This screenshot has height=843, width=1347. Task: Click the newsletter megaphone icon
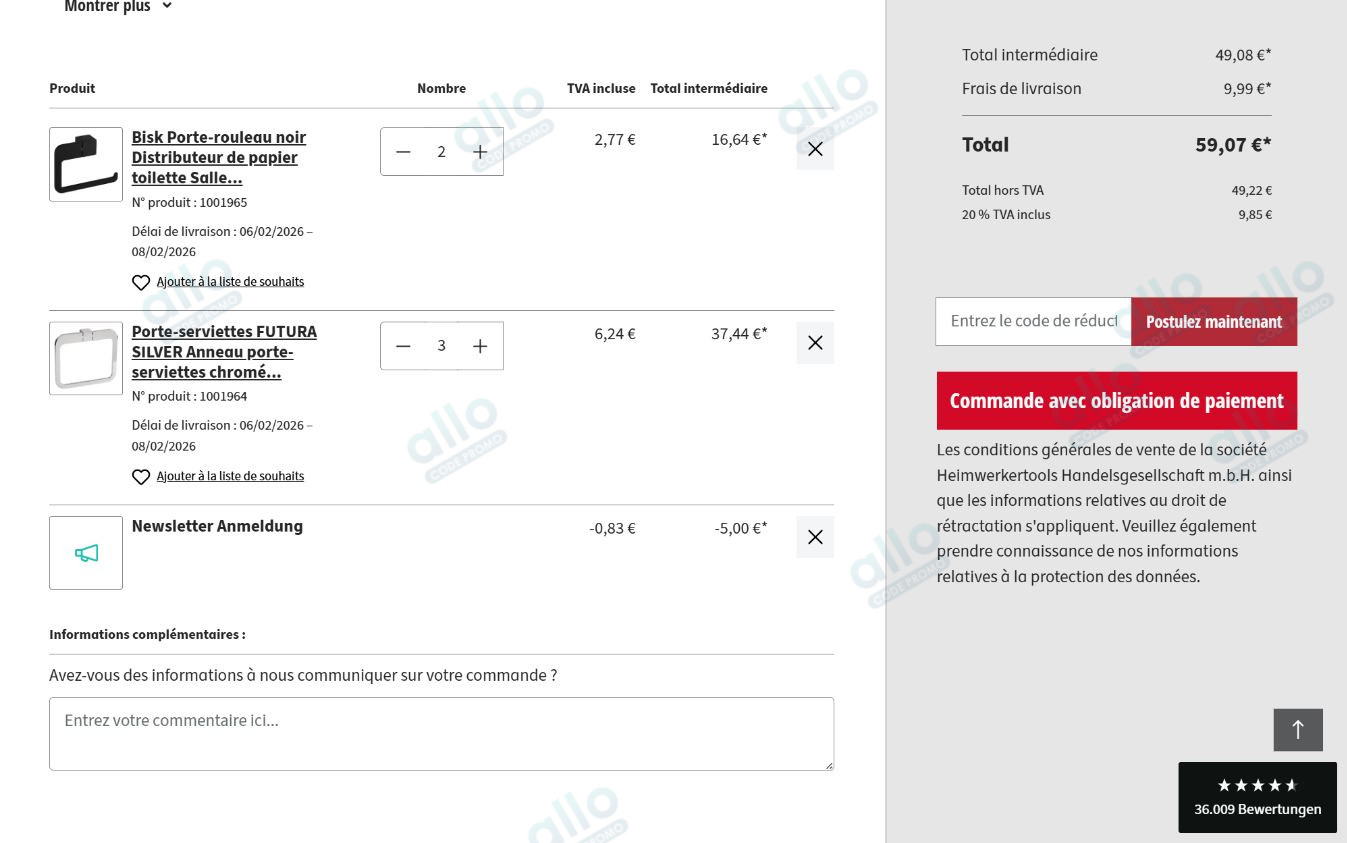[86, 552]
